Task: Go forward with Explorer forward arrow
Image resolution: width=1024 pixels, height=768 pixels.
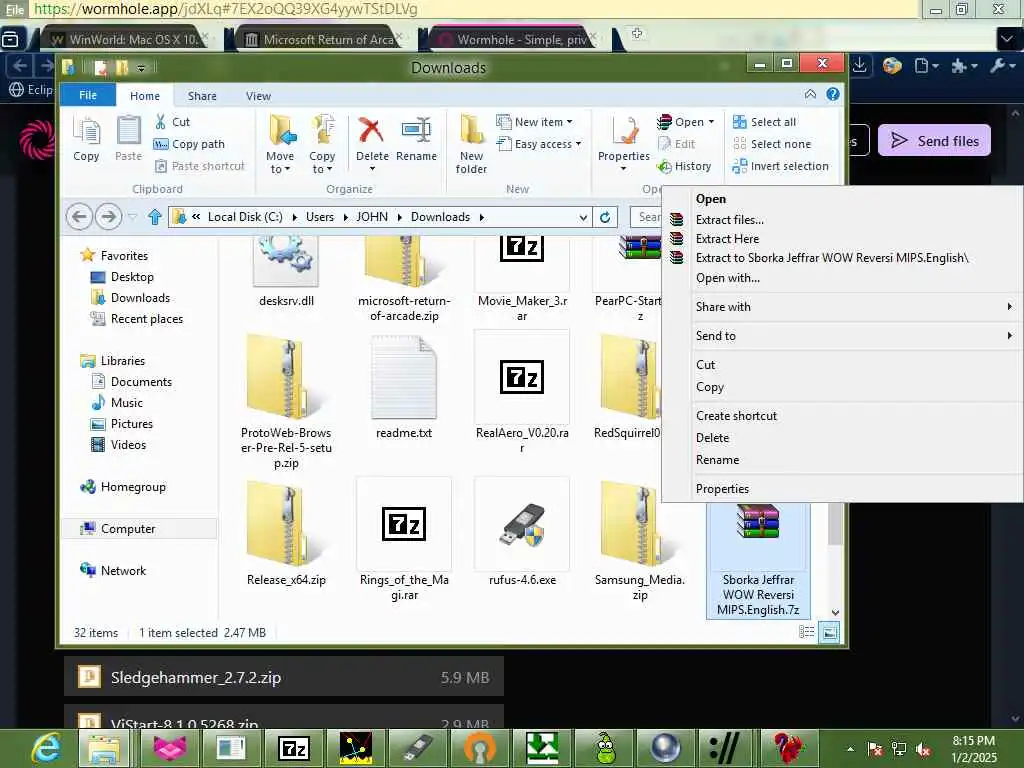Action: coord(108,217)
